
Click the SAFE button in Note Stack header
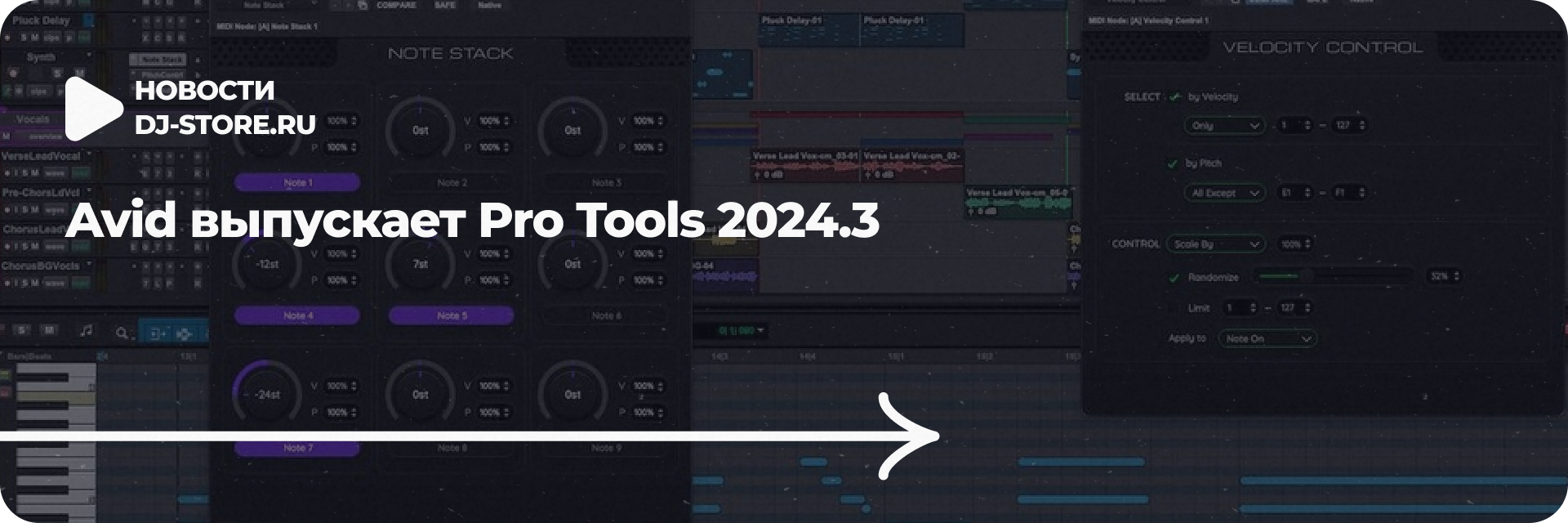[446, 6]
